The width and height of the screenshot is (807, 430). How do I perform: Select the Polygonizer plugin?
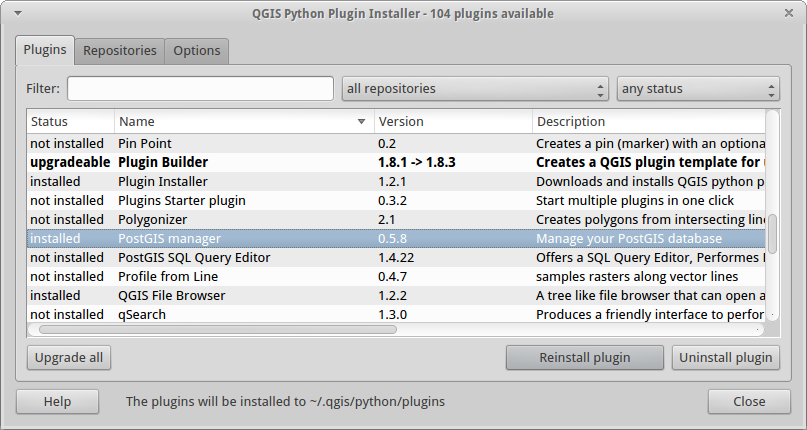click(x=396, y=219)
